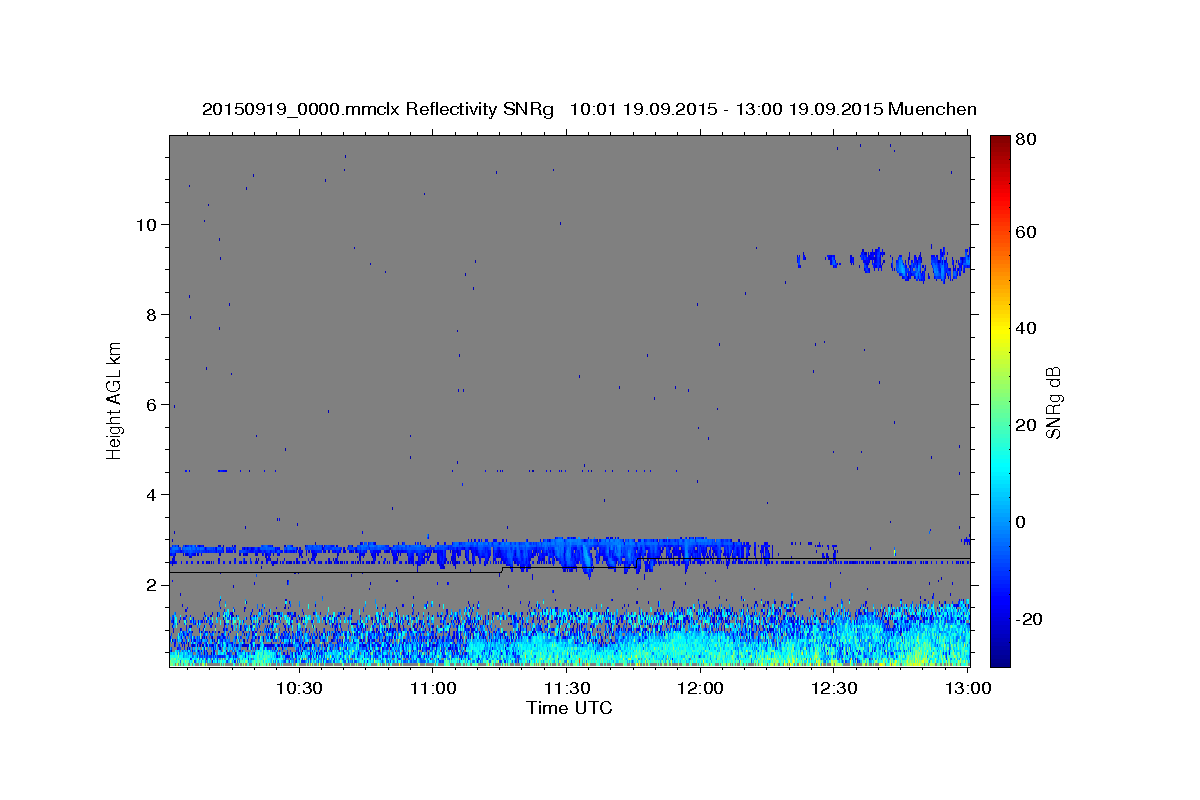This screenshot has width=1200, height=800.
Task: Click the colorbar value 20
Action: (x=1025, y=425)
